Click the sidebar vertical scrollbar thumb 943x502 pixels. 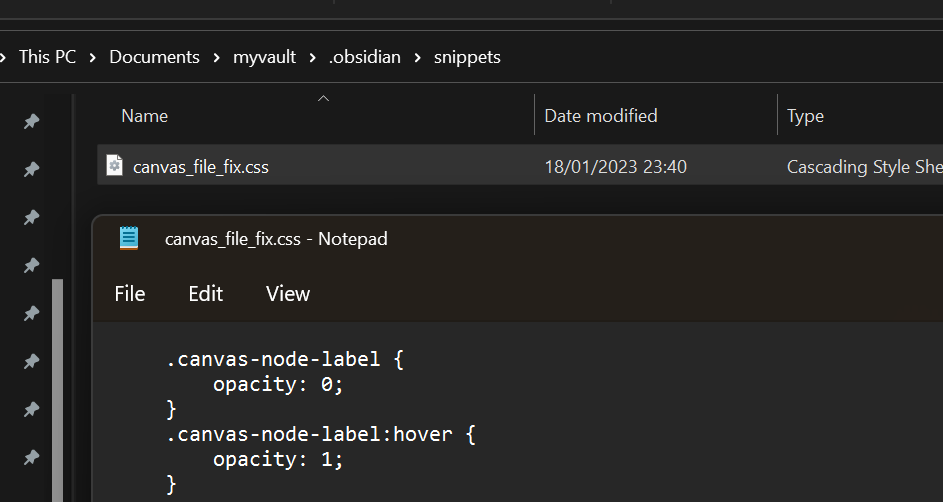pyautogui.click(x=57, y=390)
